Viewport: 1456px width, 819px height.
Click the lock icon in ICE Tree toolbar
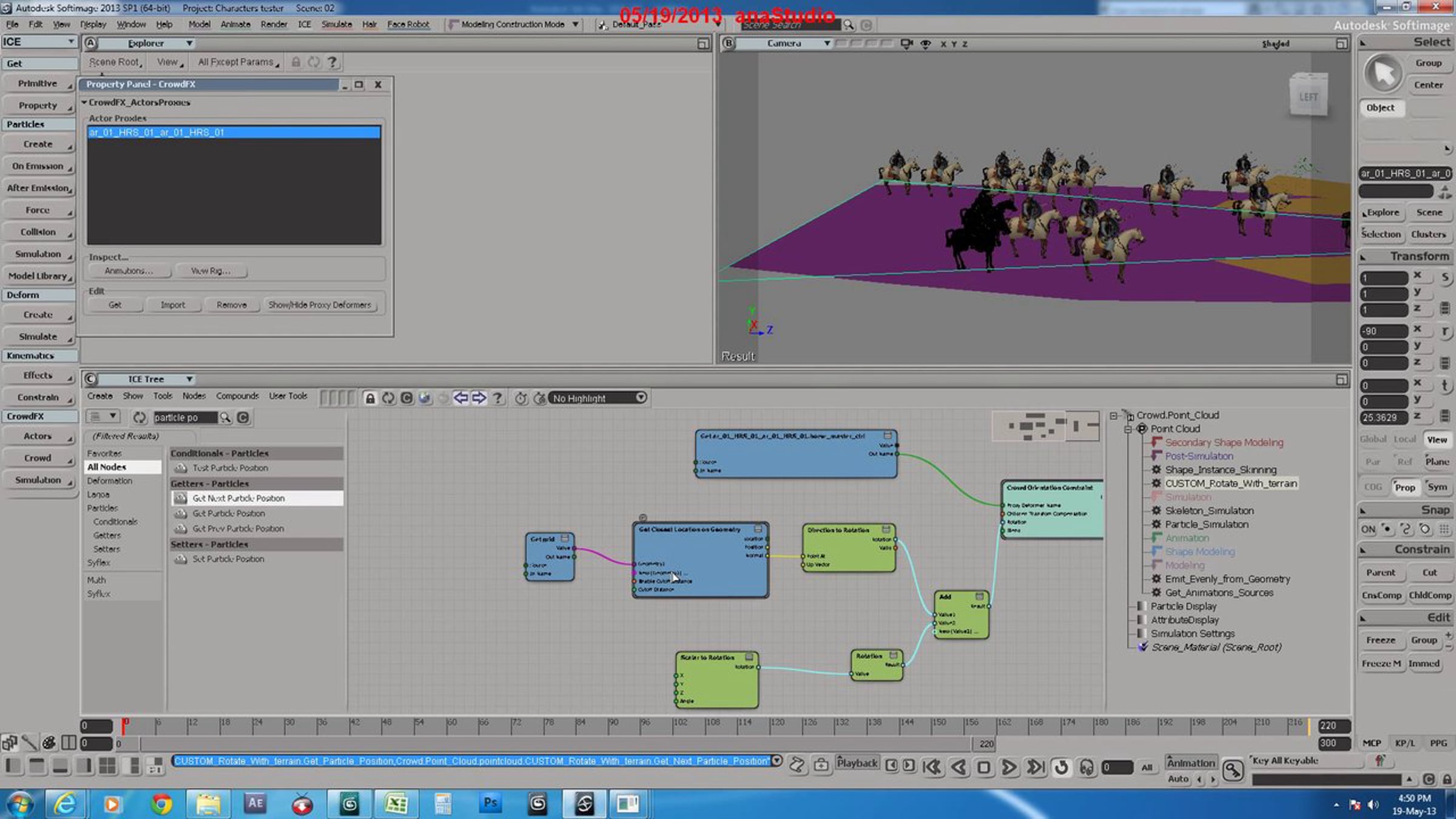(369, 398)
